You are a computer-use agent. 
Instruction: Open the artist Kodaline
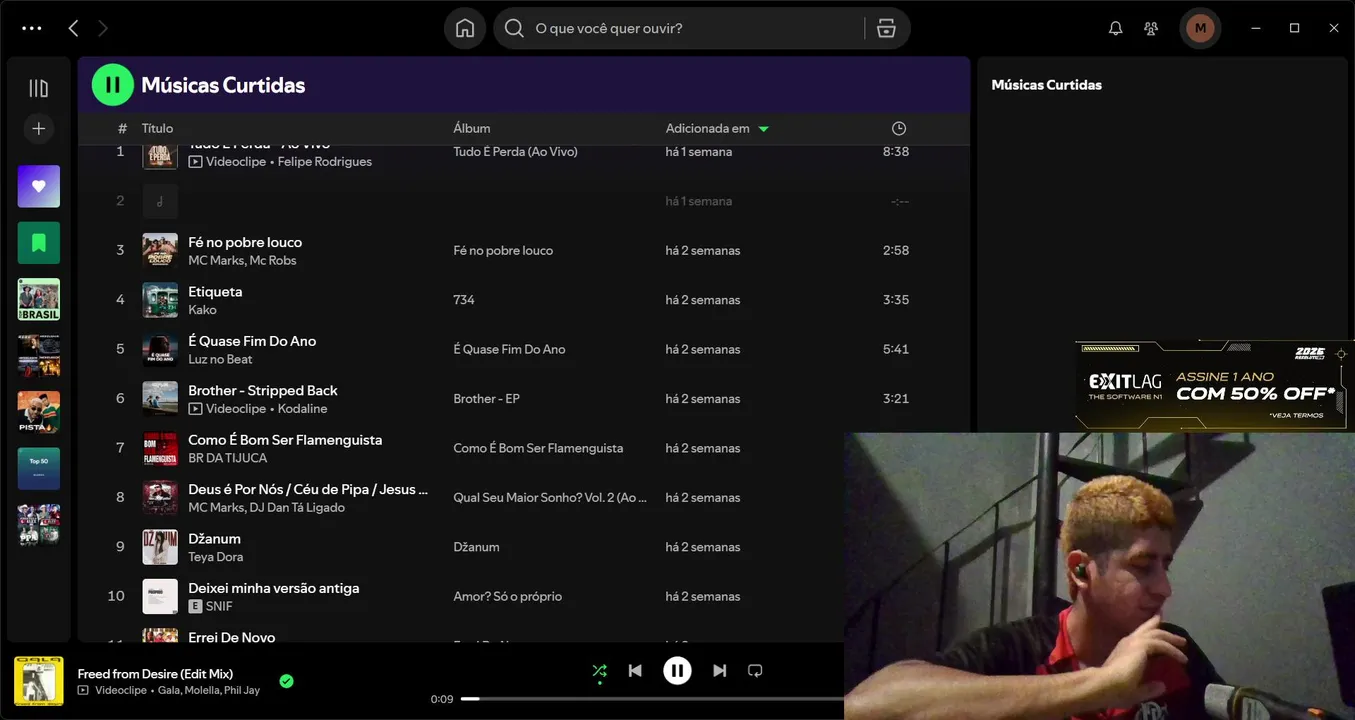[x=302, y=408]
